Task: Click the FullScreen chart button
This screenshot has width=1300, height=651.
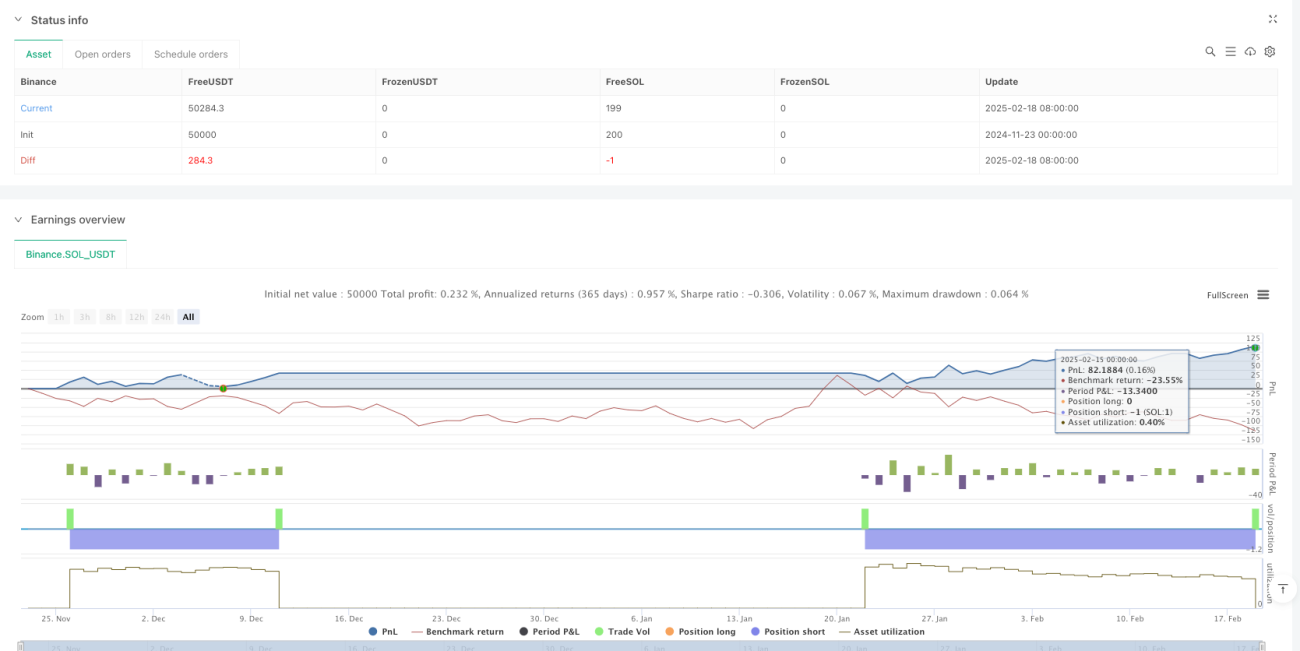Action: point(1227,295)
